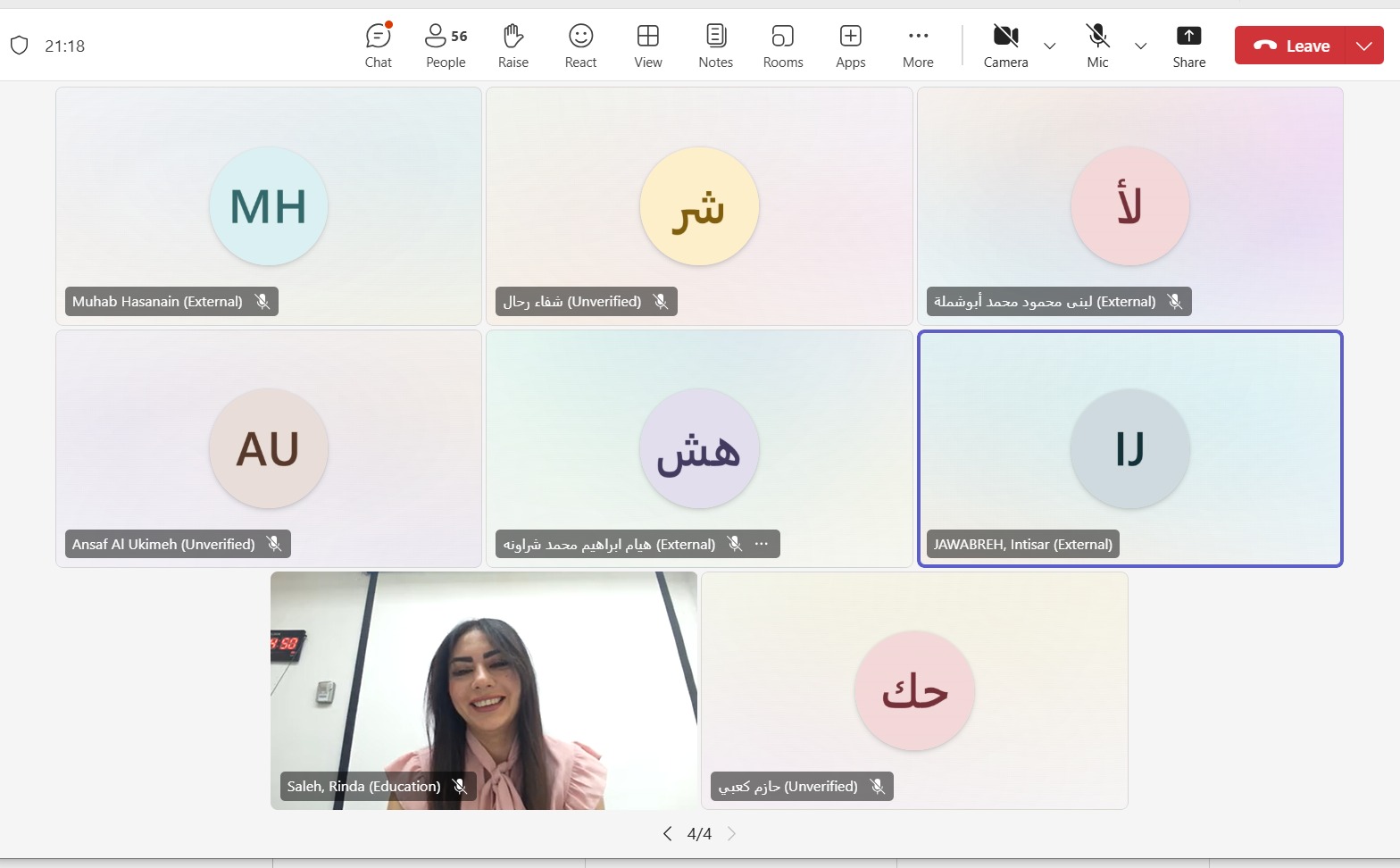
Task: Click the هش avatar circle
Action: point(699,448)
